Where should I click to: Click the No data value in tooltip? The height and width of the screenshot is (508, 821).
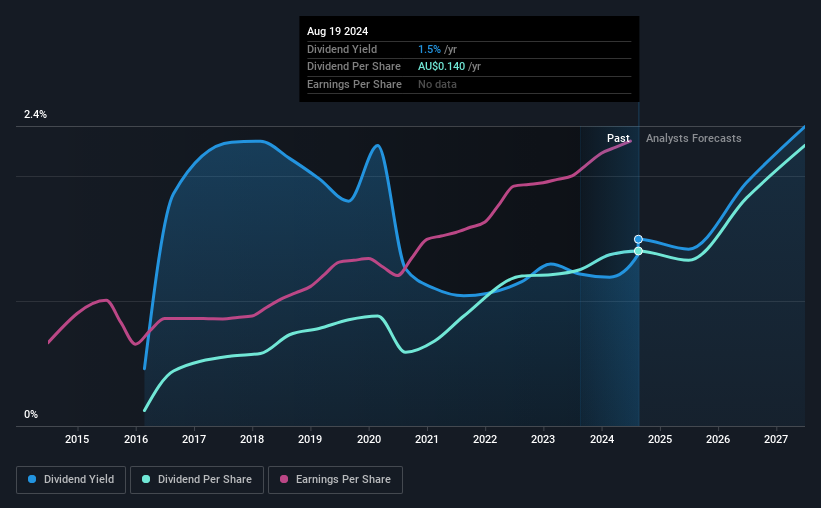click(x=437, y=84)
